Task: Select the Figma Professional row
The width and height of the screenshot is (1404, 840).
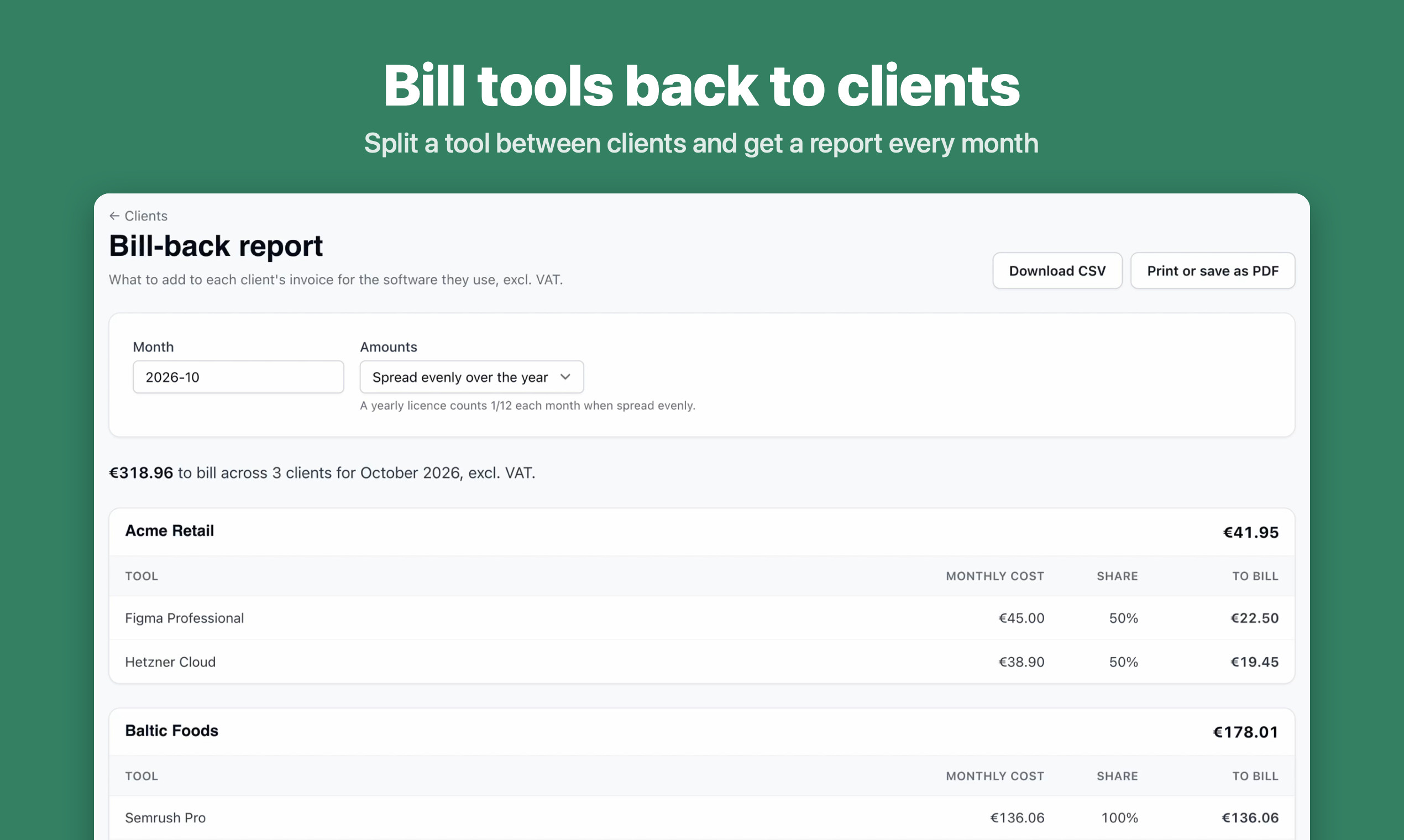Action: (702, 618)
